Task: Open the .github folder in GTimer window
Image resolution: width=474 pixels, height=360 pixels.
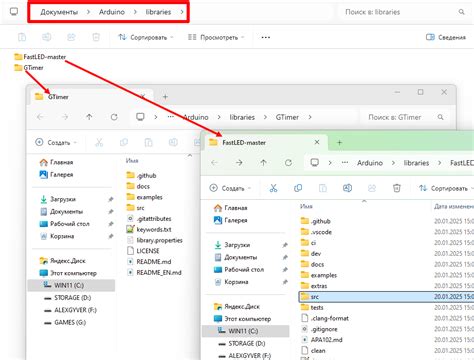Action: (x=142, y=175)
